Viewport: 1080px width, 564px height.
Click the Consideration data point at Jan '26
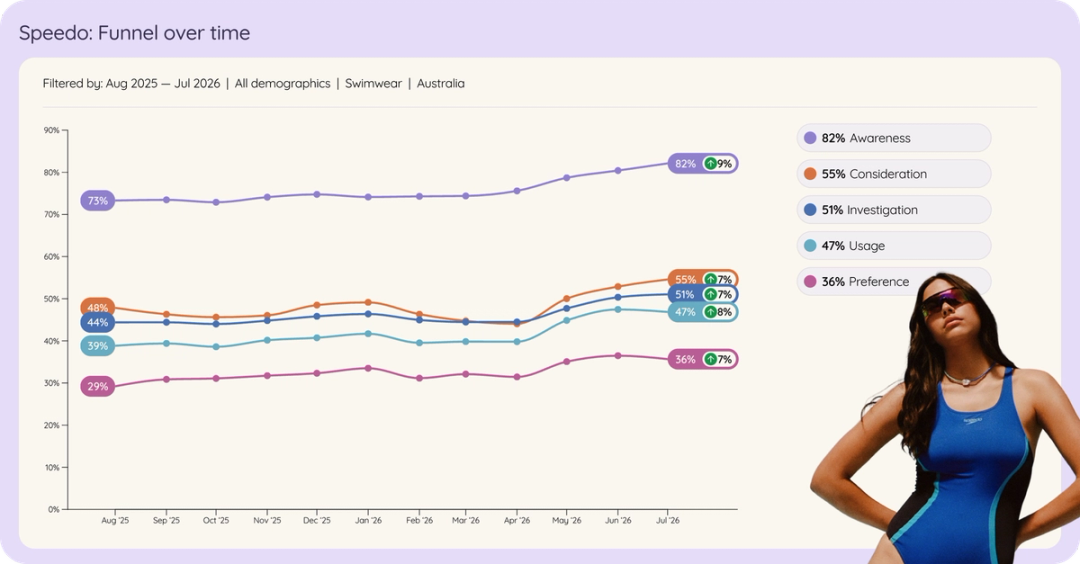368,302
